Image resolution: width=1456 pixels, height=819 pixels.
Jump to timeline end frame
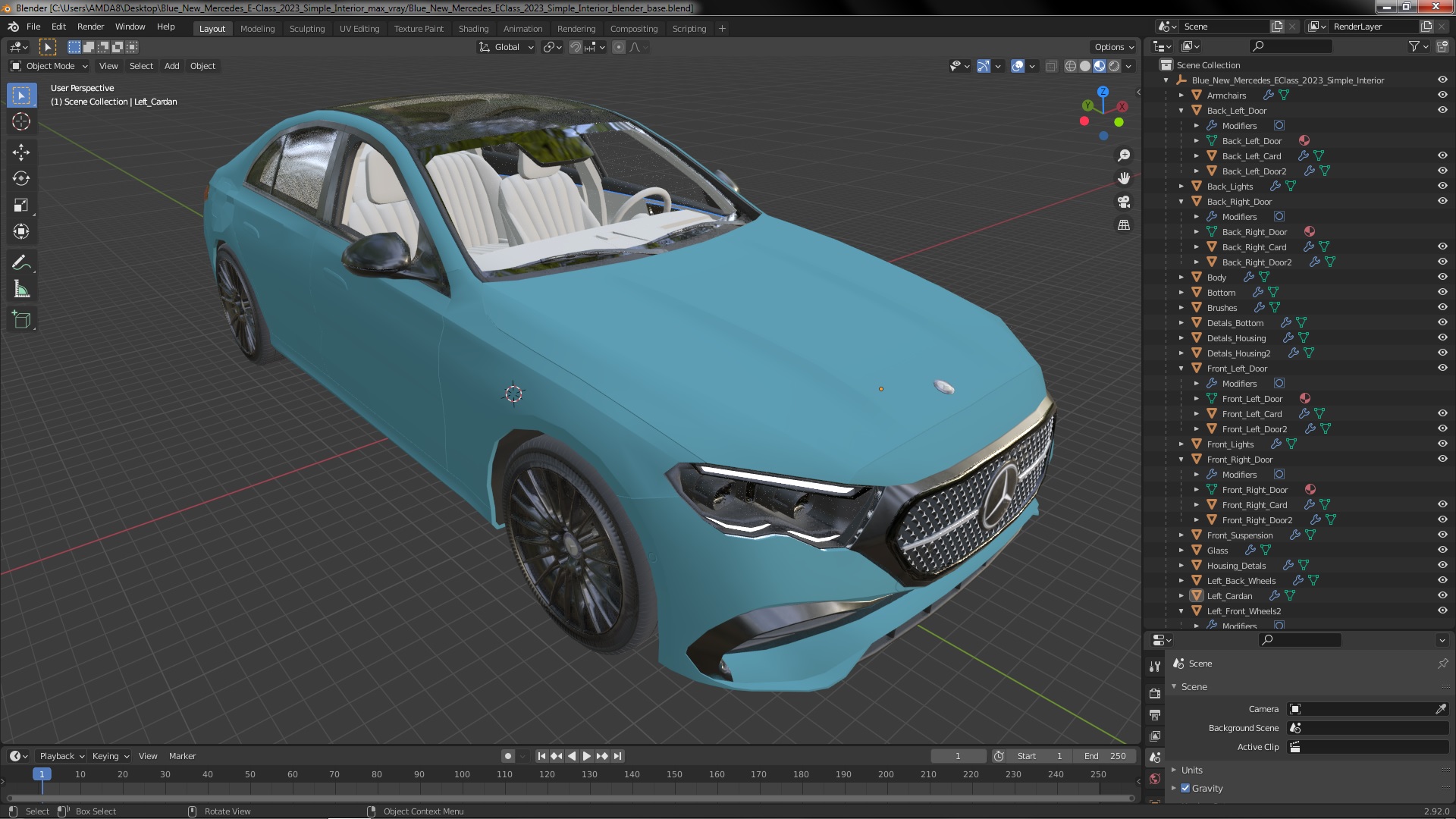point(617,756)
